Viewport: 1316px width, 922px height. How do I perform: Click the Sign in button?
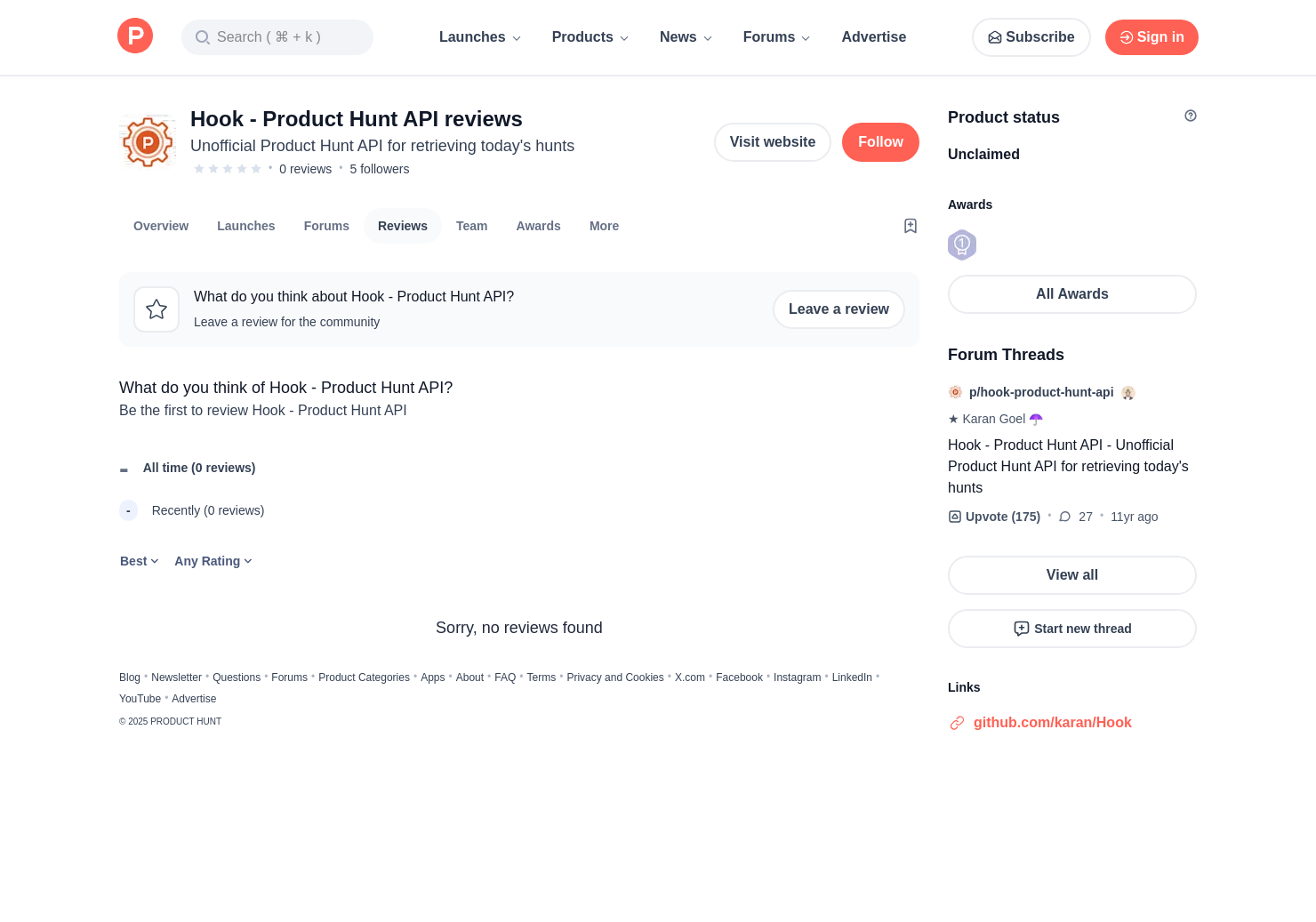[x=1151, y=37]
